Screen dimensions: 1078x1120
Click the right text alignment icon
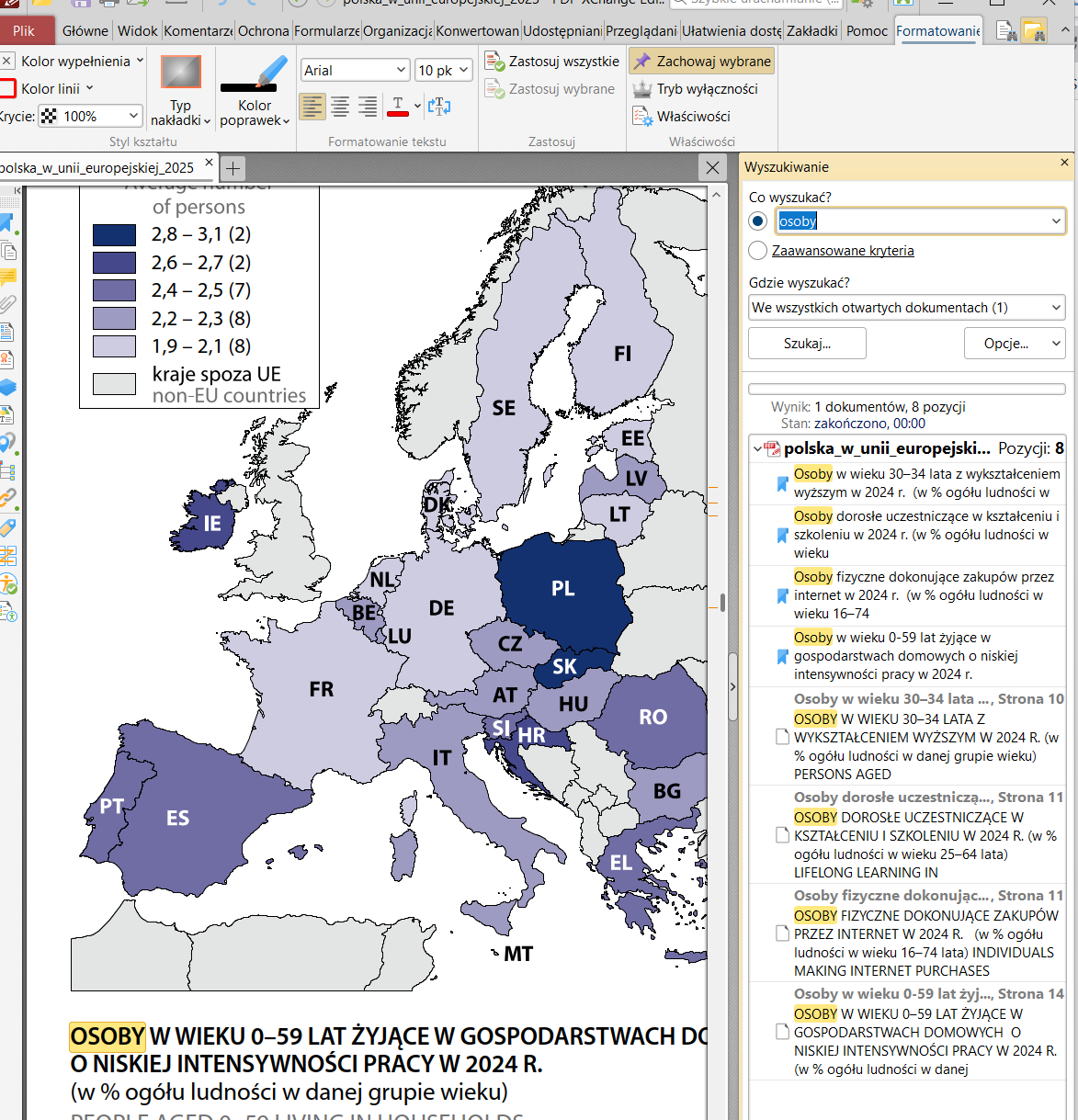coord(368,107)
